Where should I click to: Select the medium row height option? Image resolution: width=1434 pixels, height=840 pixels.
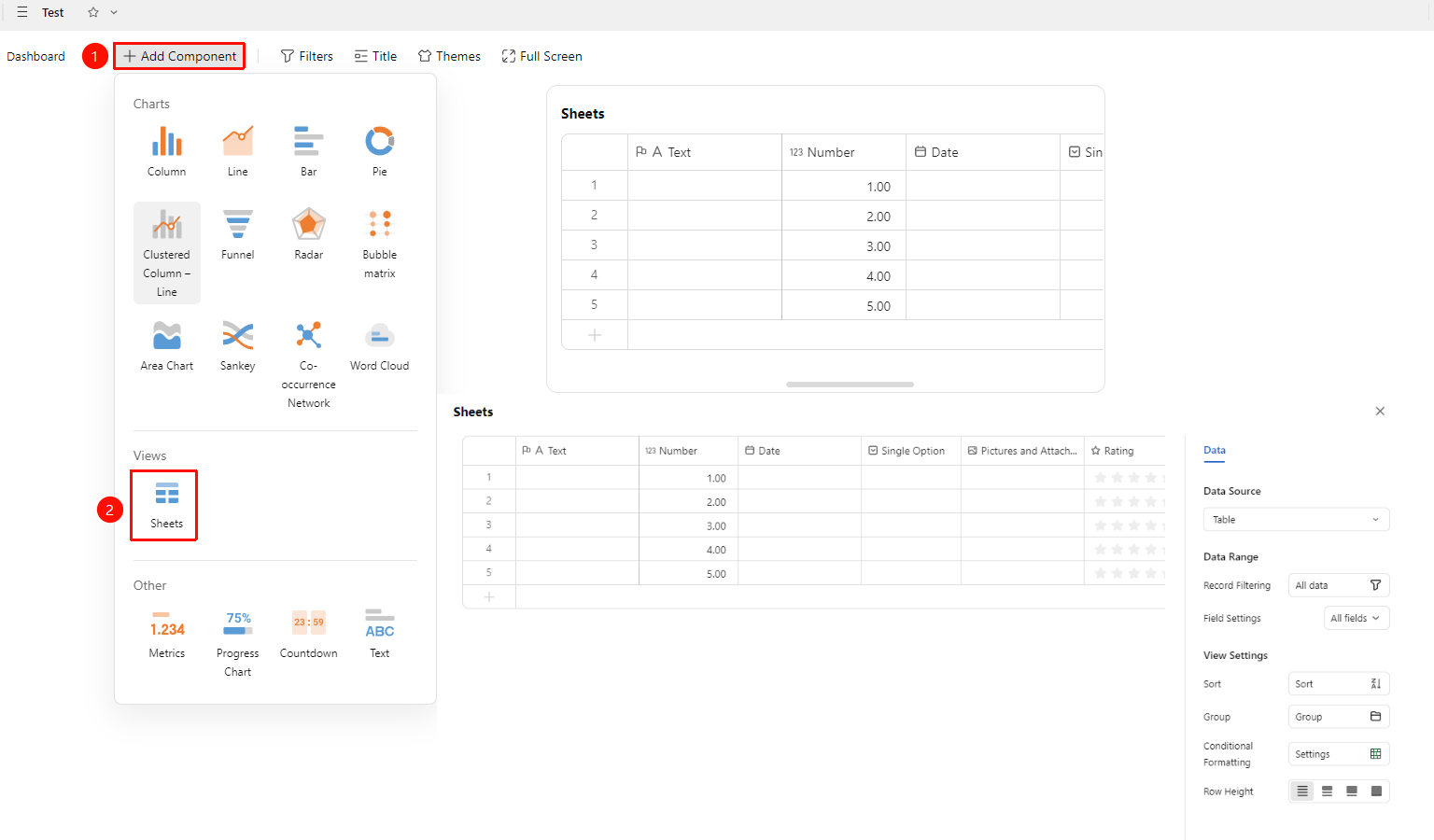tap(1327, 791)
